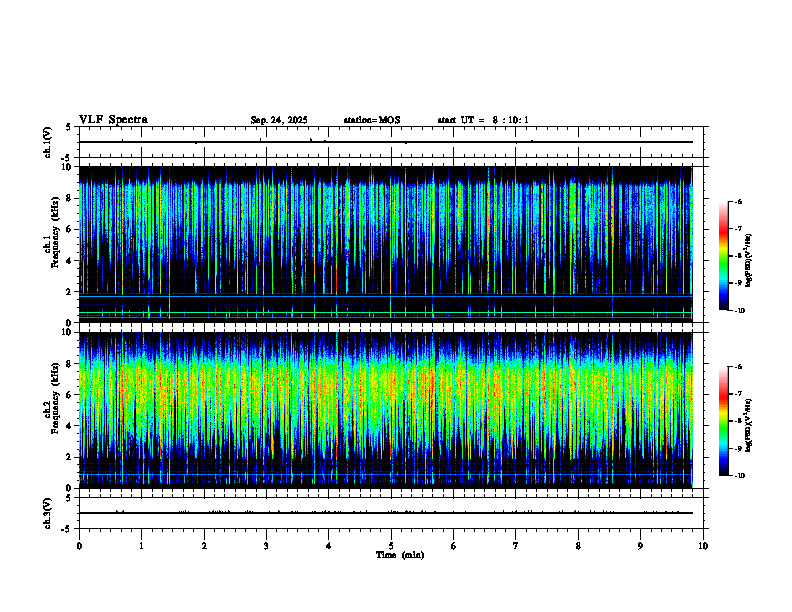
Task: Click the 'ch.1(V)' axis label
Action: coord(47,142)
